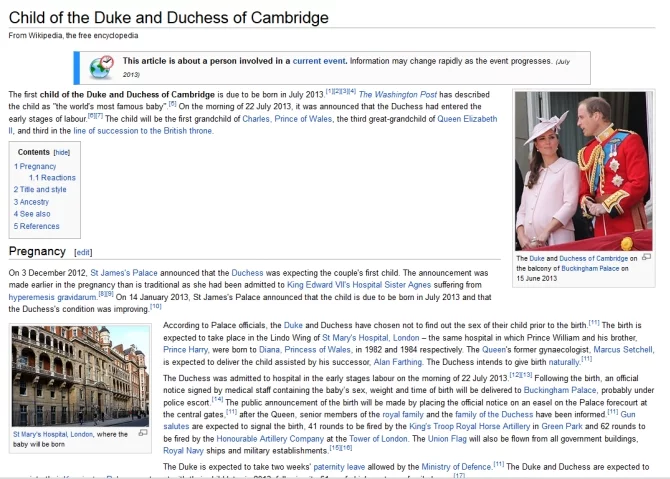Hide the Contents table
The image size is (670, 479).
click(x=61, y=152)
